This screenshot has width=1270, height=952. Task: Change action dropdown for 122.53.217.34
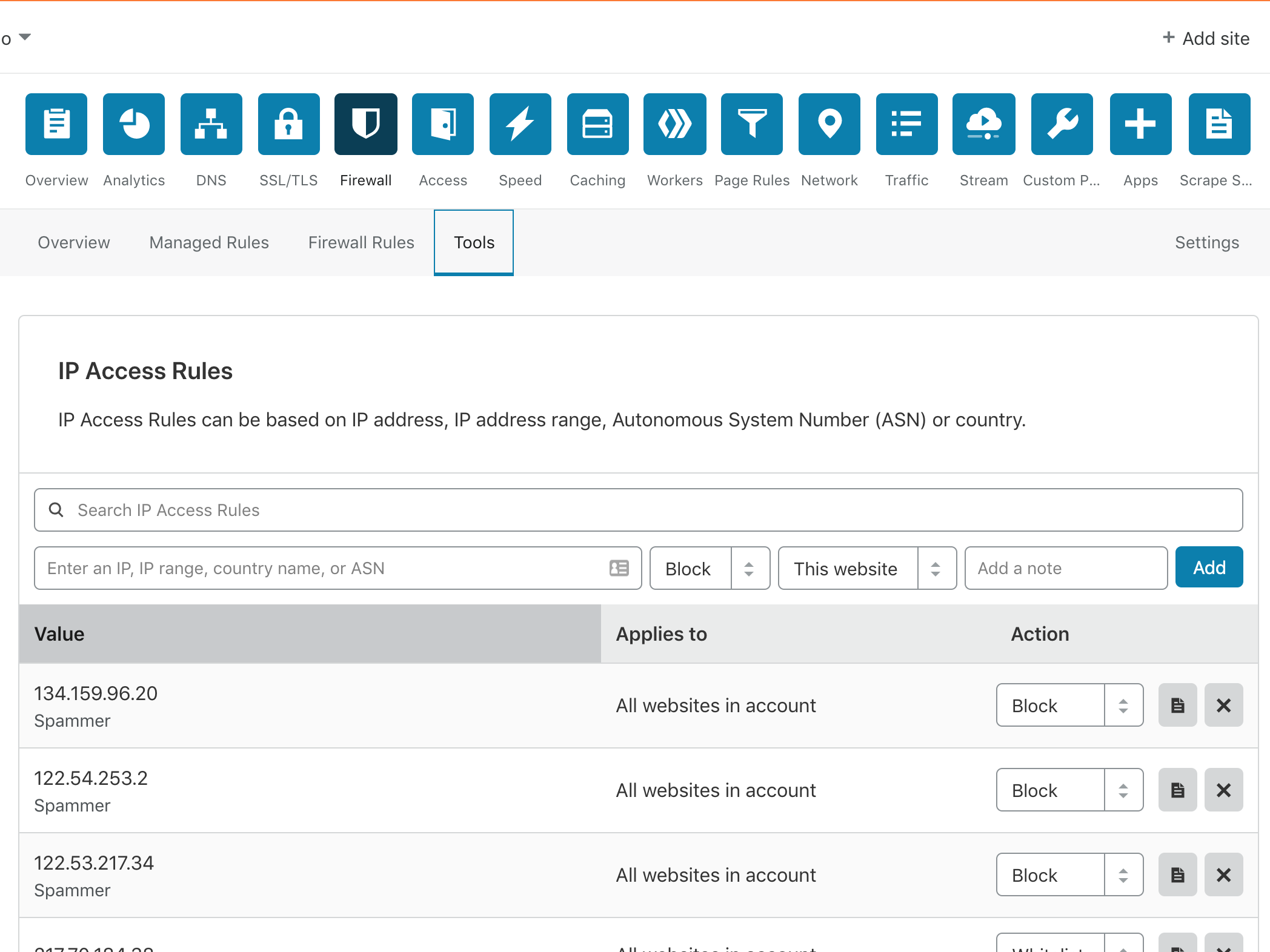(x=1069, y=874)
